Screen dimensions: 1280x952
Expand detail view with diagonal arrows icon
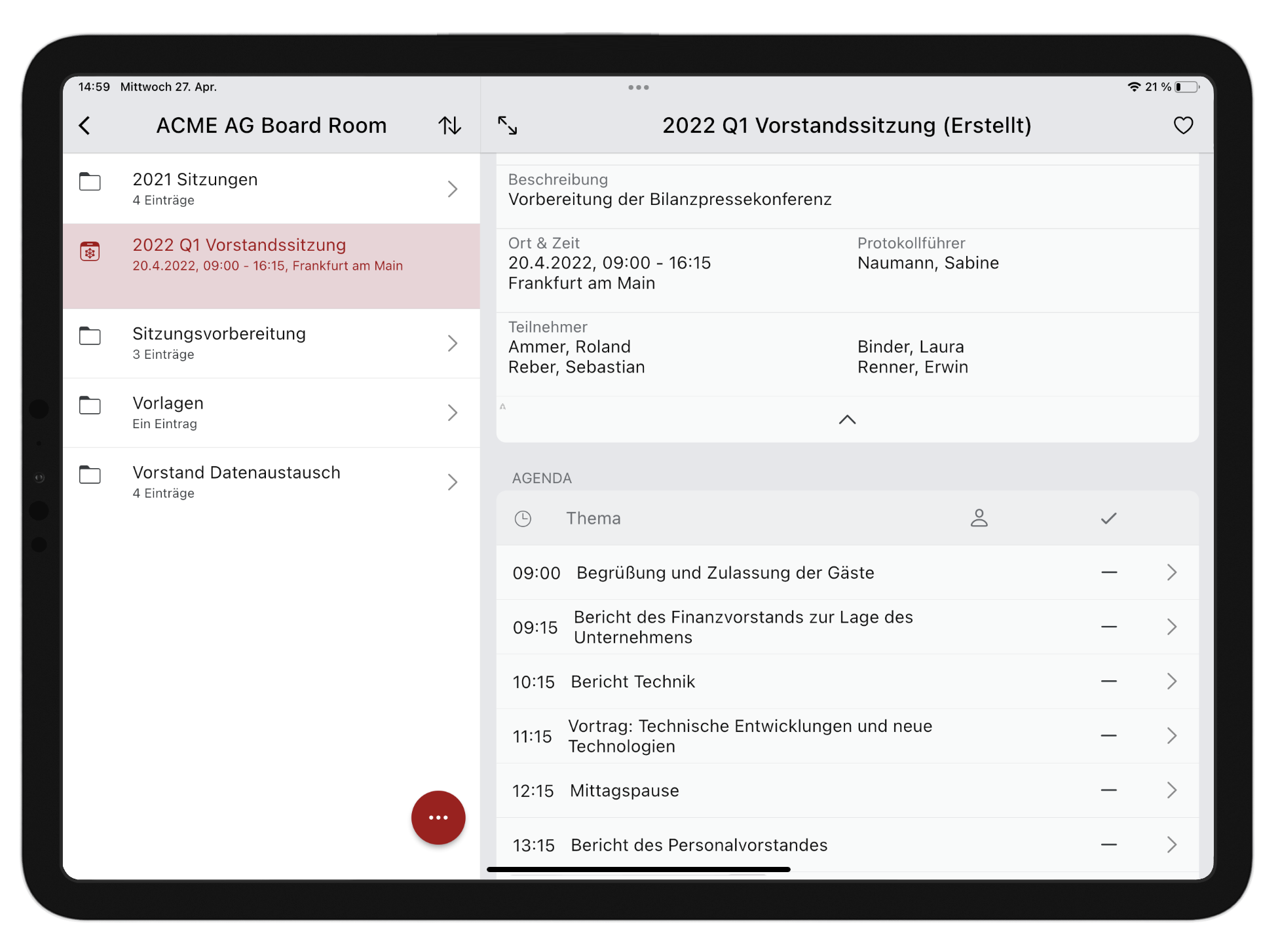pyautogui.click(x=508, y=126)
